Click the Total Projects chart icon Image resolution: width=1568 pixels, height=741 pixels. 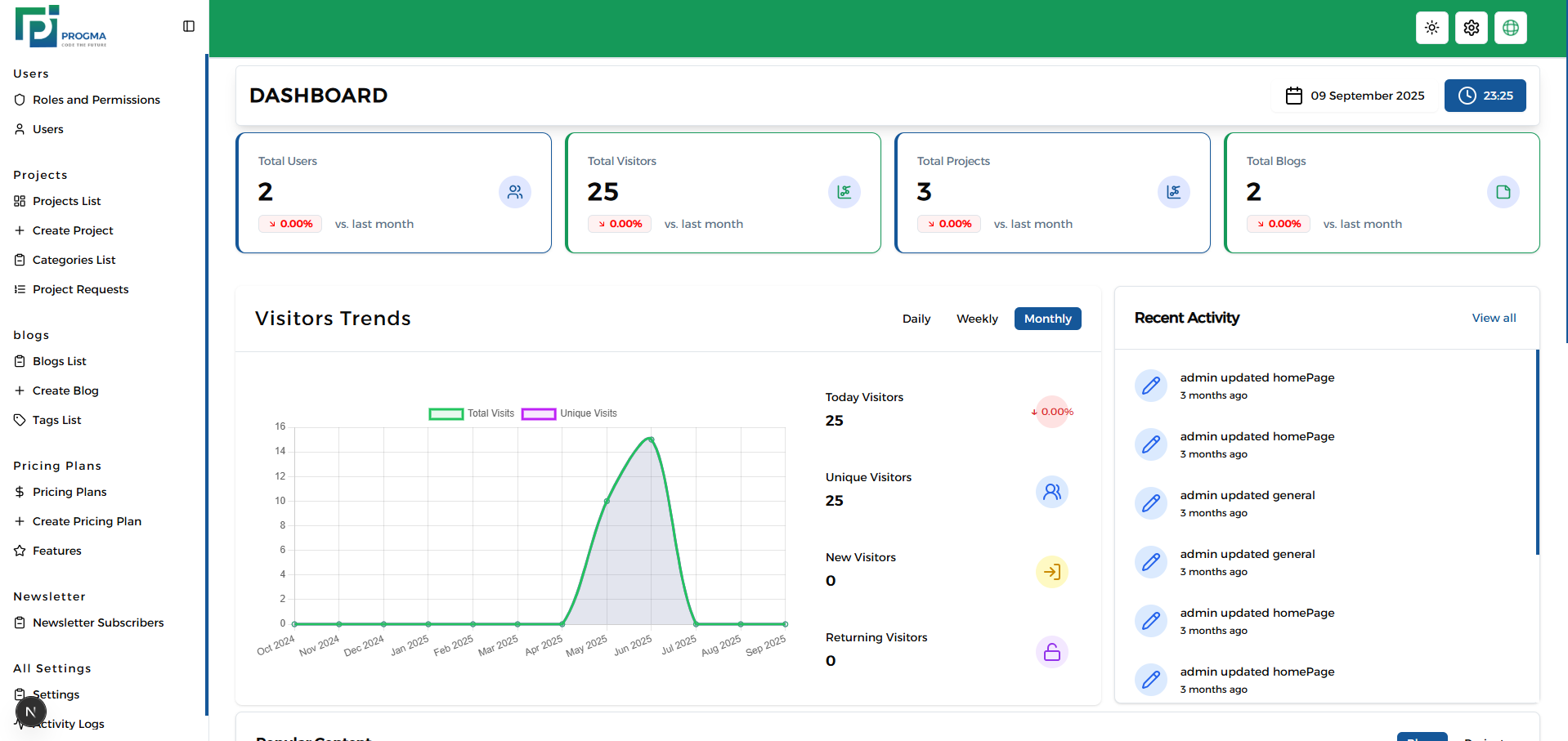pyautogui.click(x=1173, y=192)
